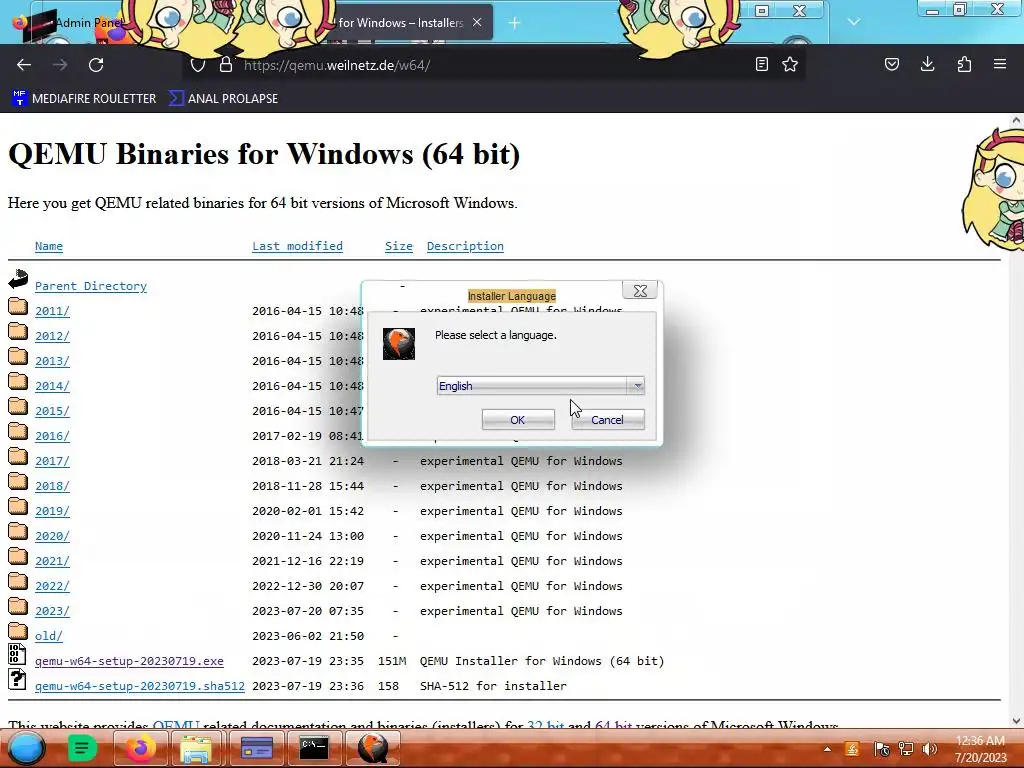Open the Pocket save icon
The image size is (1024, 768).
(891, 64)
